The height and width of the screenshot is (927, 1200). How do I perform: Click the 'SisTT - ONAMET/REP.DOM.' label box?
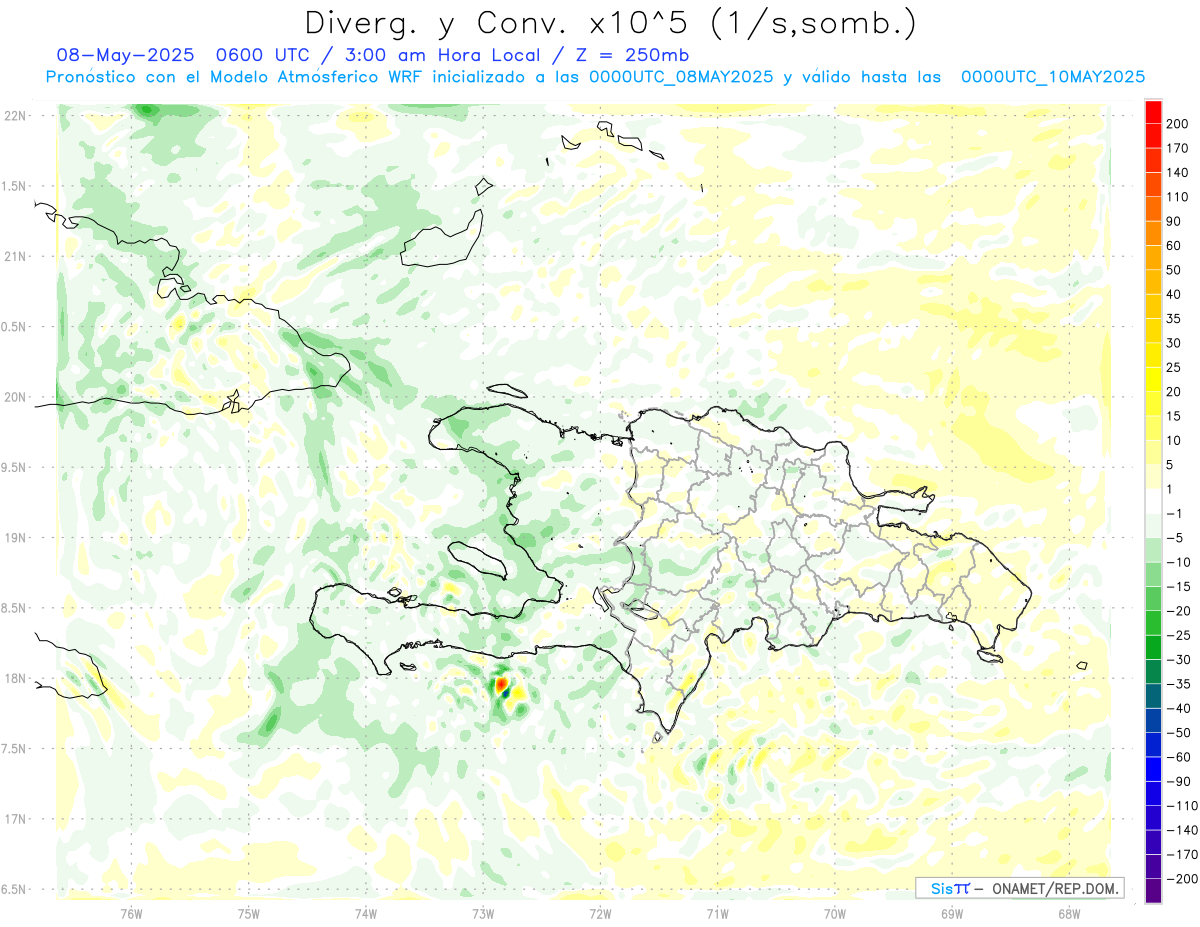pyautogui.click(x=1019, y=888)
